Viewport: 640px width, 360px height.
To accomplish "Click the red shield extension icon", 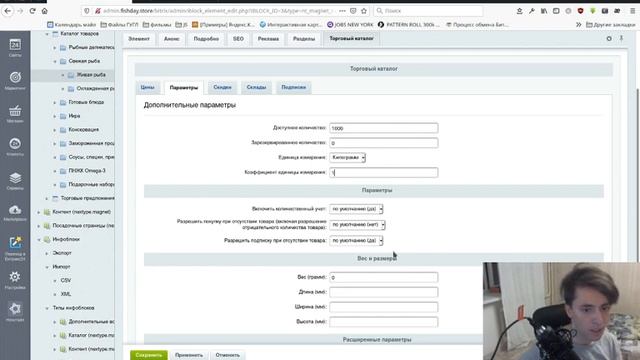I will (x=580, y=11).
